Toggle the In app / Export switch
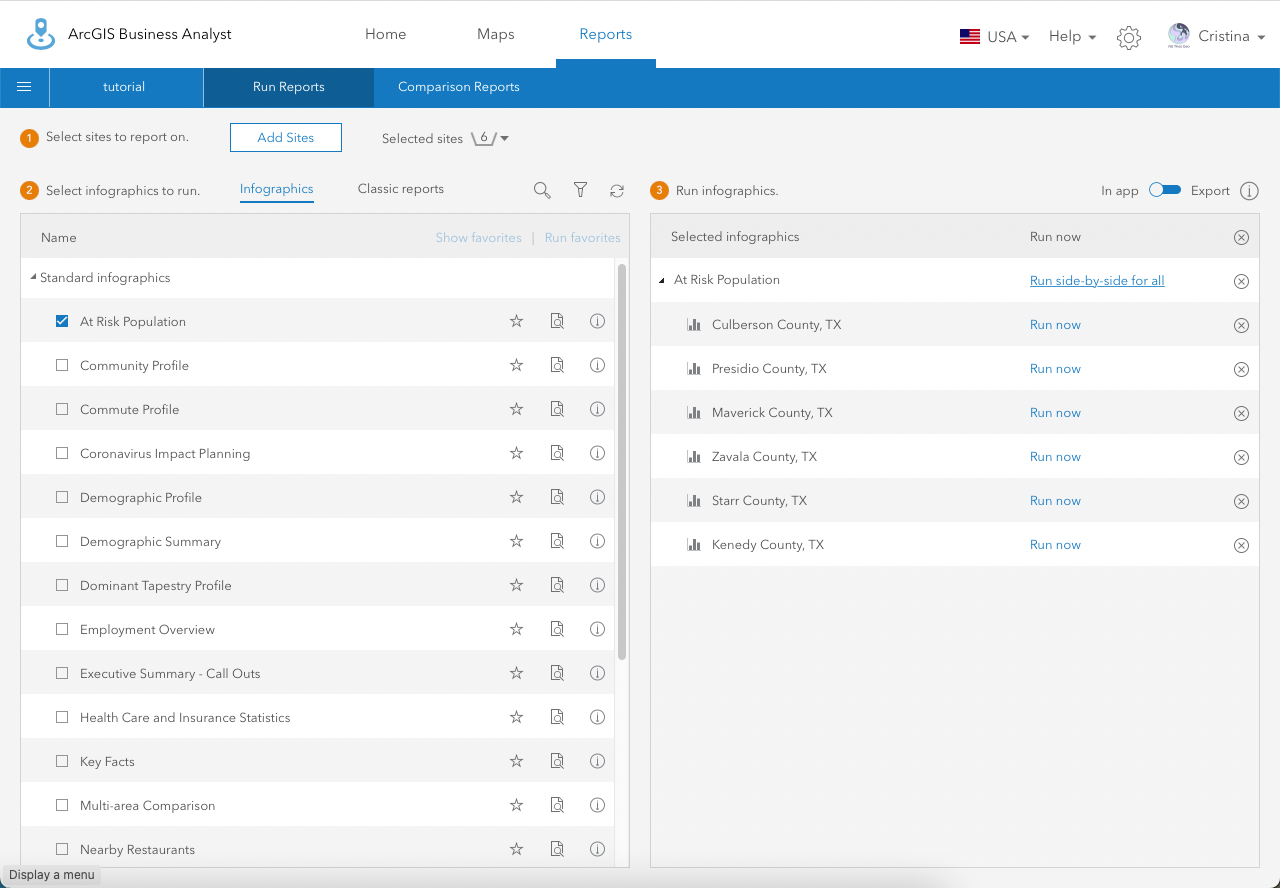Image resolution: width=1280 pixels, height=888 pixels. click(1165, 190)
